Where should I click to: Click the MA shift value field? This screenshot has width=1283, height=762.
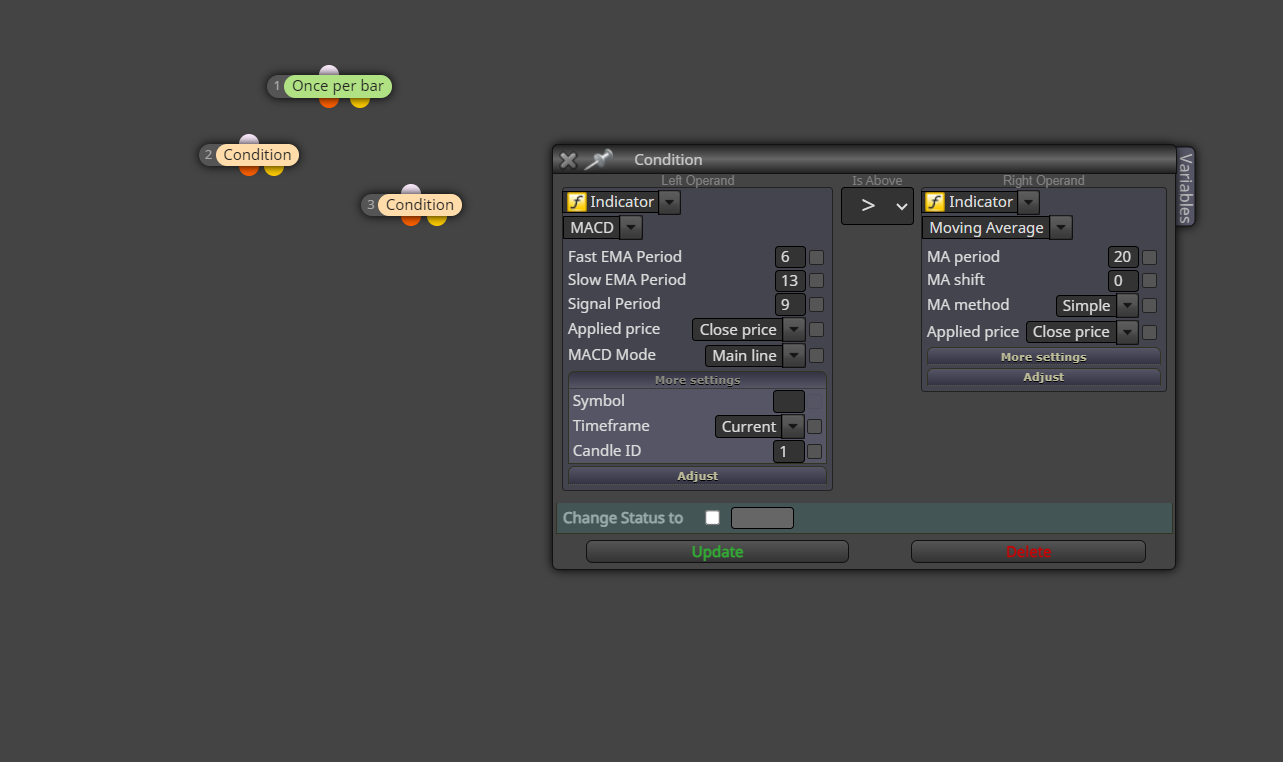pos(1123,281)
